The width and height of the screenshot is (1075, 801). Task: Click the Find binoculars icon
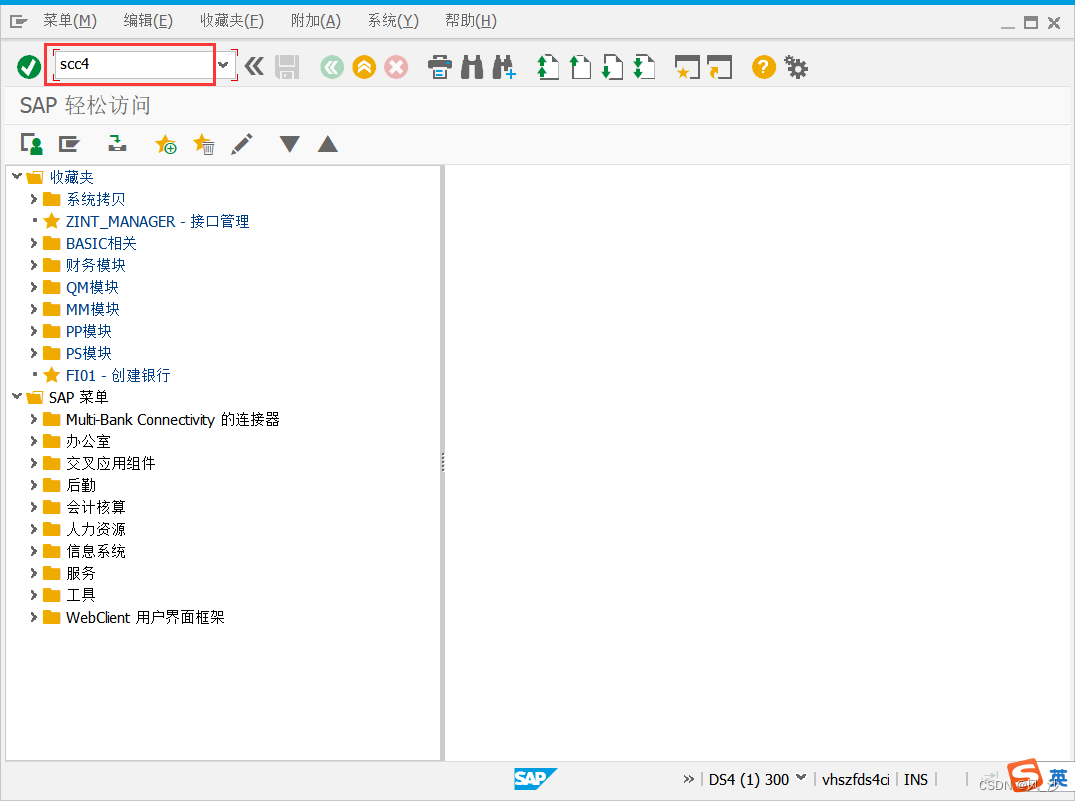pos(472,67)
